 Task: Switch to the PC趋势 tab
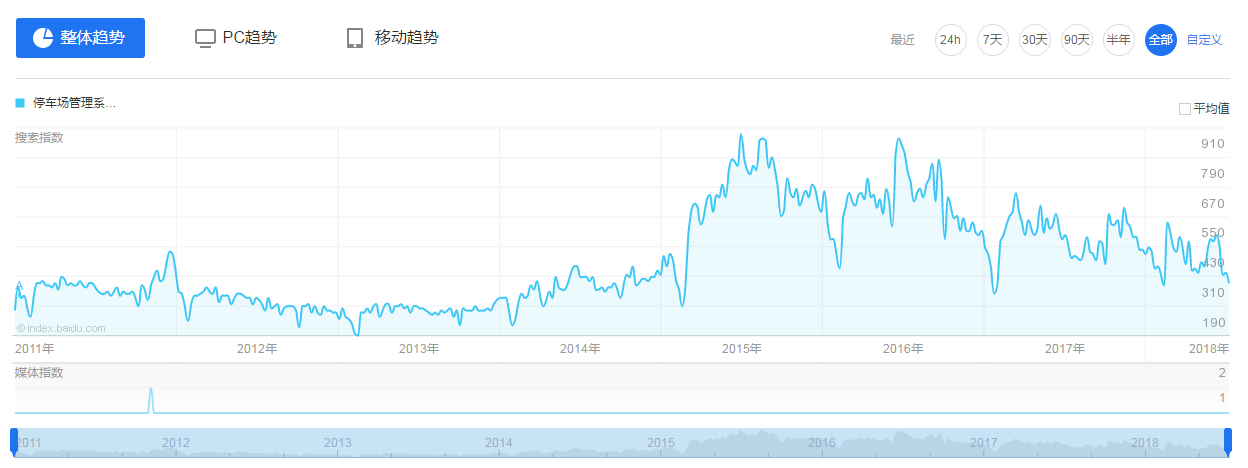235,38
